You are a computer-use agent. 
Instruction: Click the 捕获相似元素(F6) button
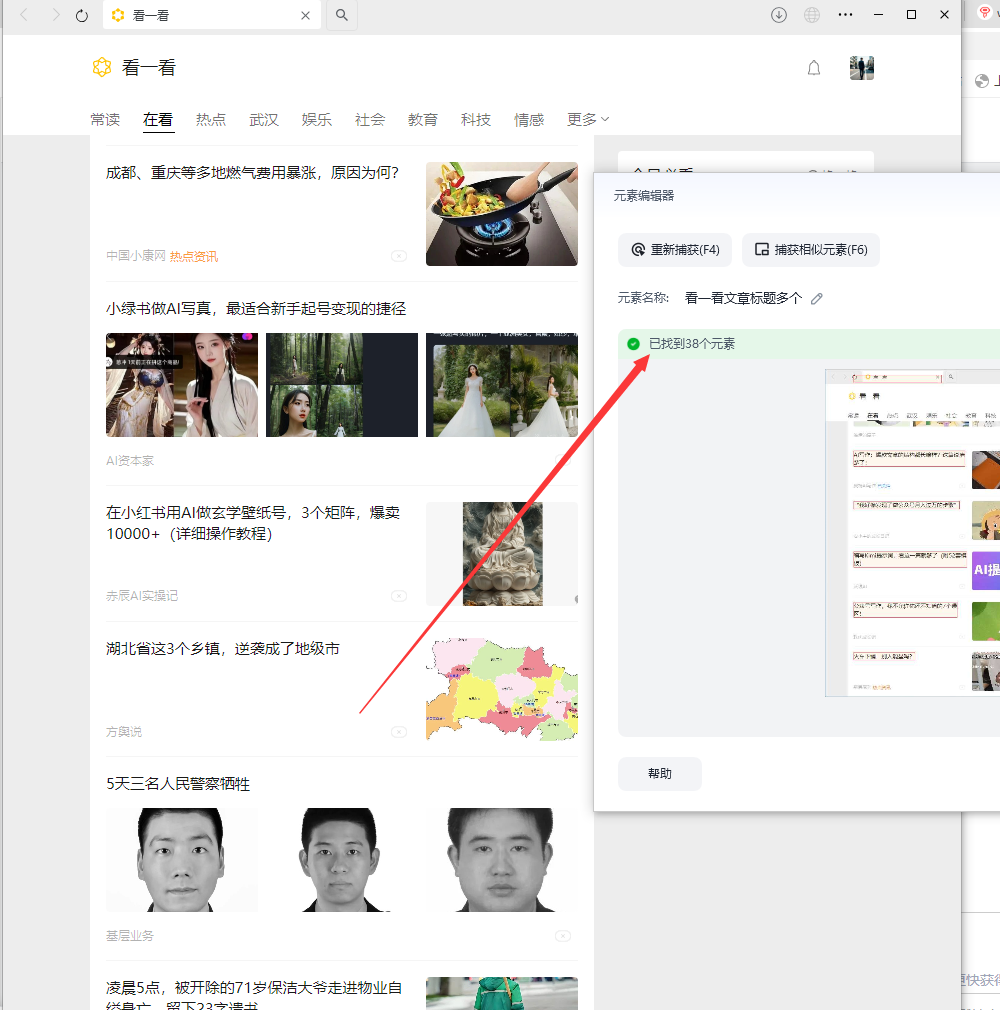point(811,250)
